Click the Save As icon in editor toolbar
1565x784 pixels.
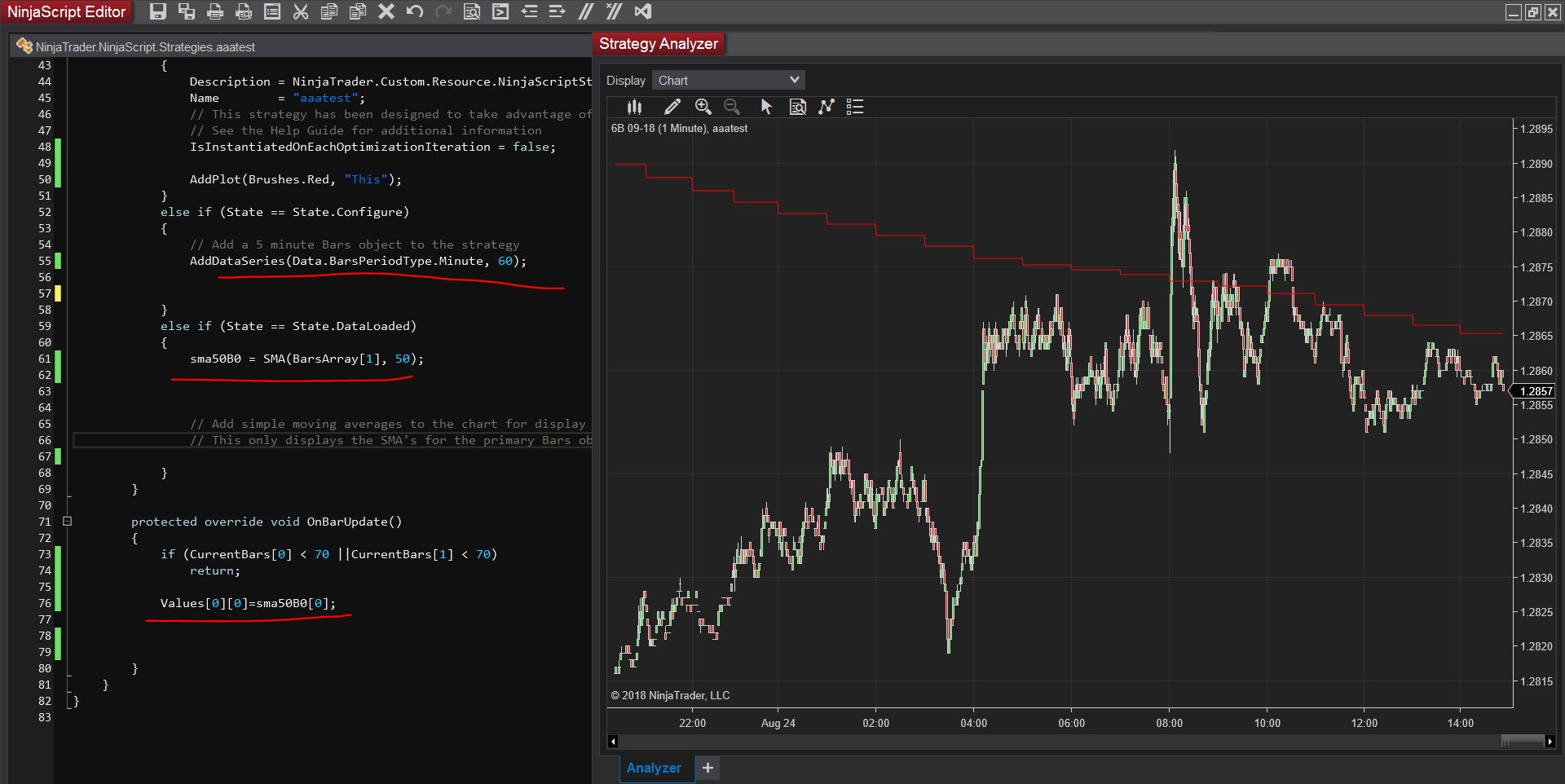click(187, 11)
